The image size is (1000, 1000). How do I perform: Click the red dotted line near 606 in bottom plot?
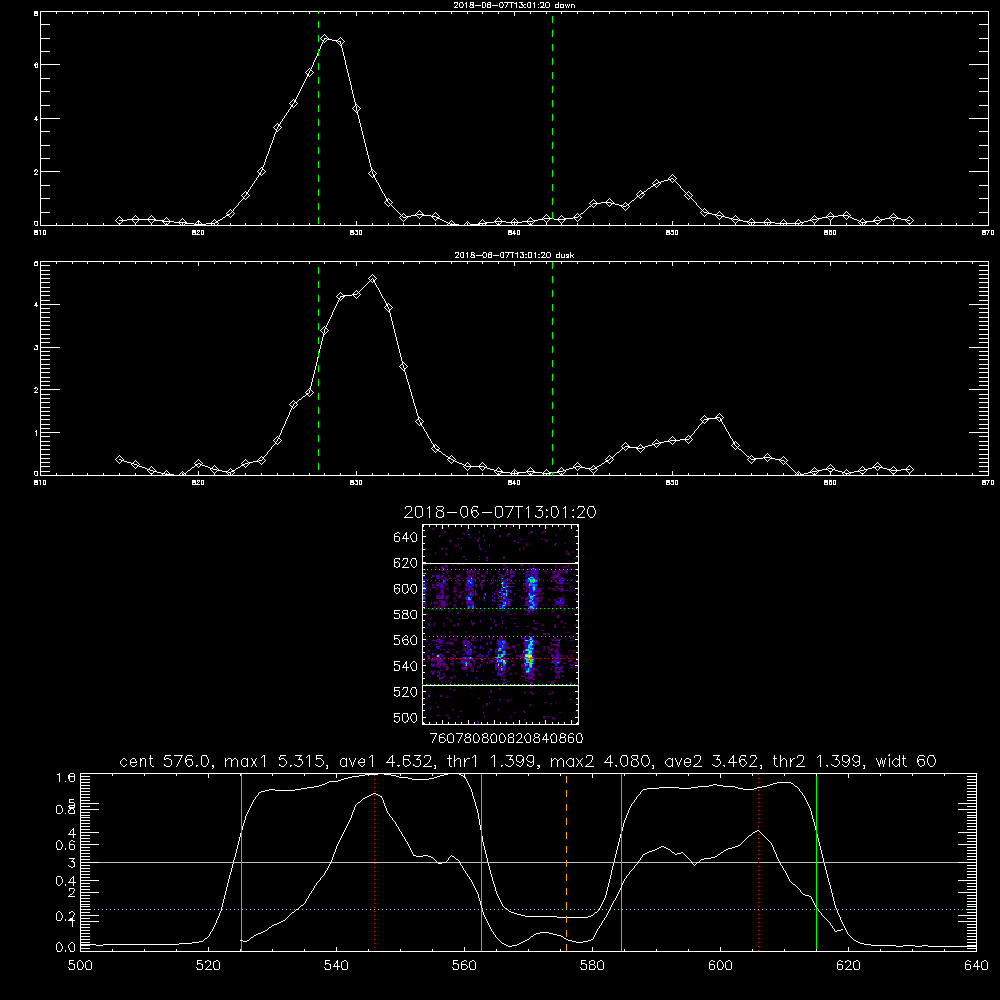758,862
